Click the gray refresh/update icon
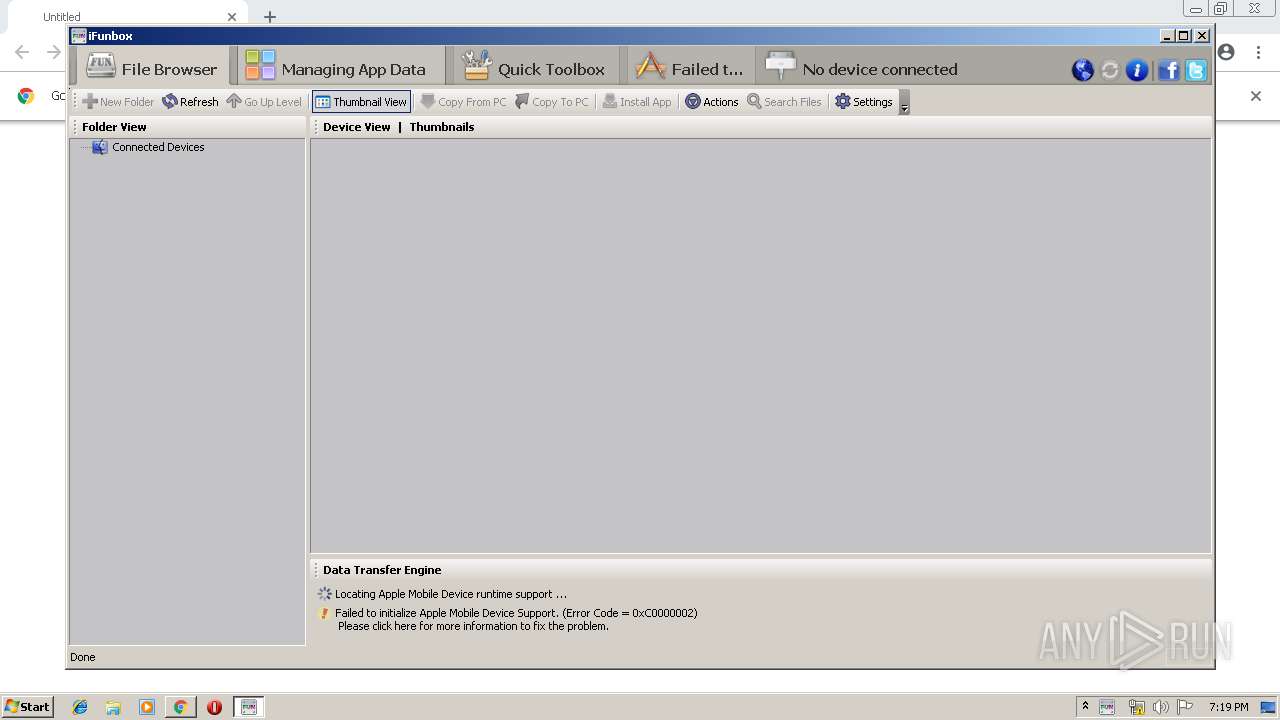 (1110, 70)
